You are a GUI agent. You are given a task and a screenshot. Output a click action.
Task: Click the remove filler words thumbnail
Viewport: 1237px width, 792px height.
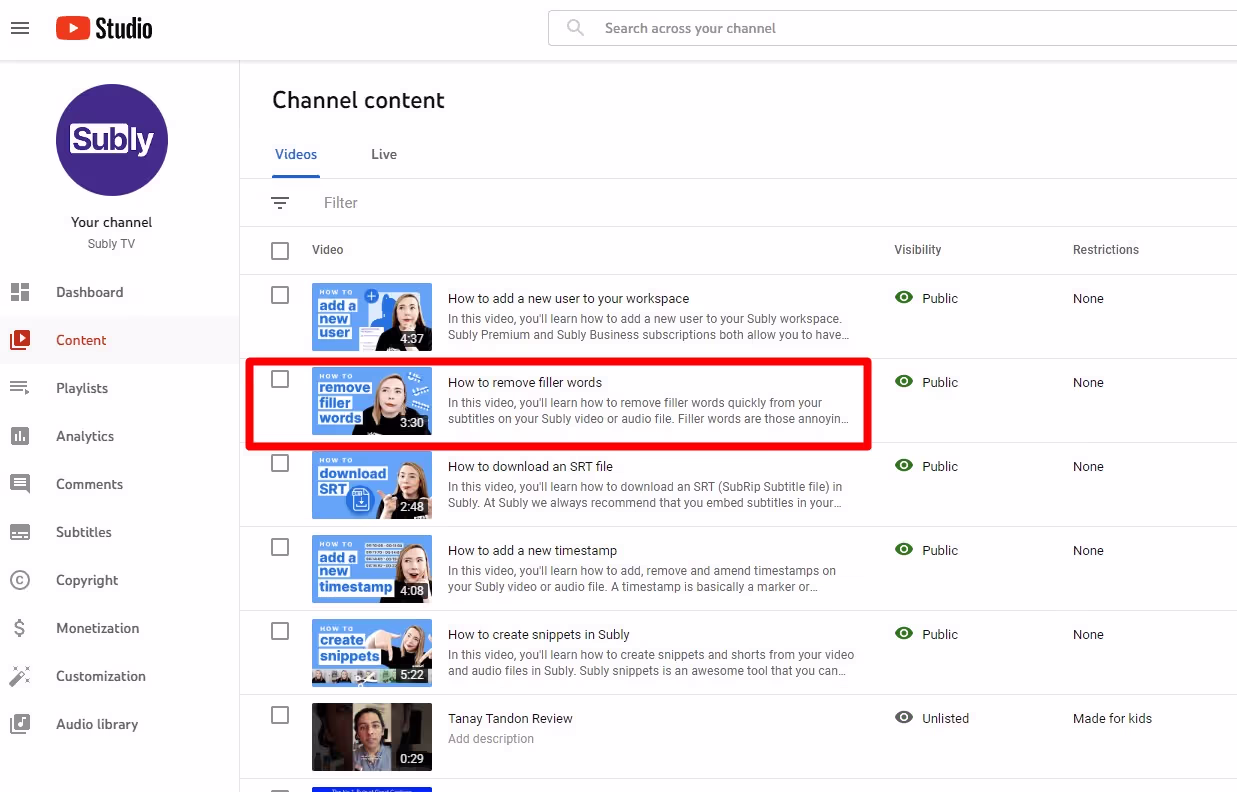(372, 401)
